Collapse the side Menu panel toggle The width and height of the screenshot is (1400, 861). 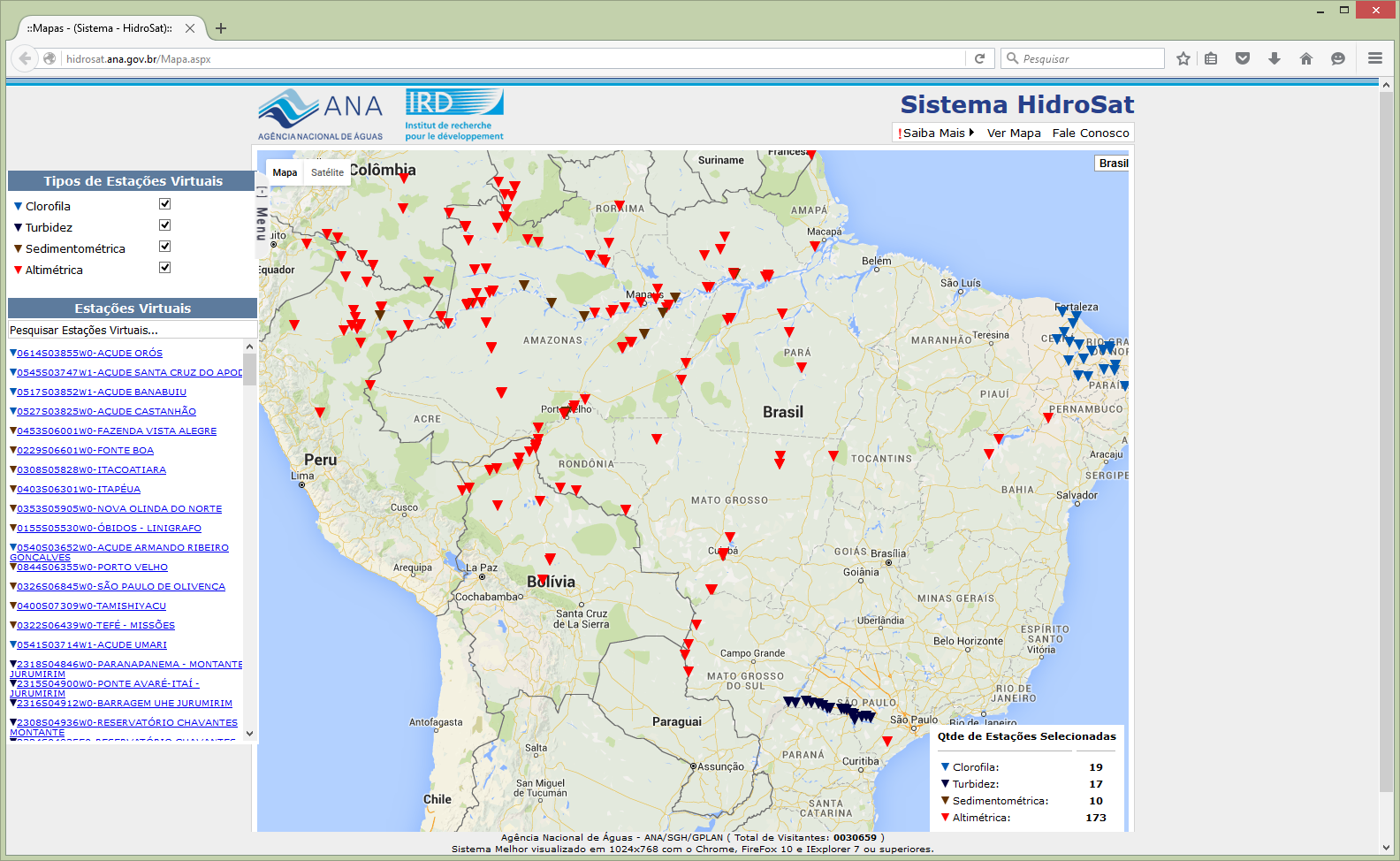pyautogui.click(x=262, y=212)
